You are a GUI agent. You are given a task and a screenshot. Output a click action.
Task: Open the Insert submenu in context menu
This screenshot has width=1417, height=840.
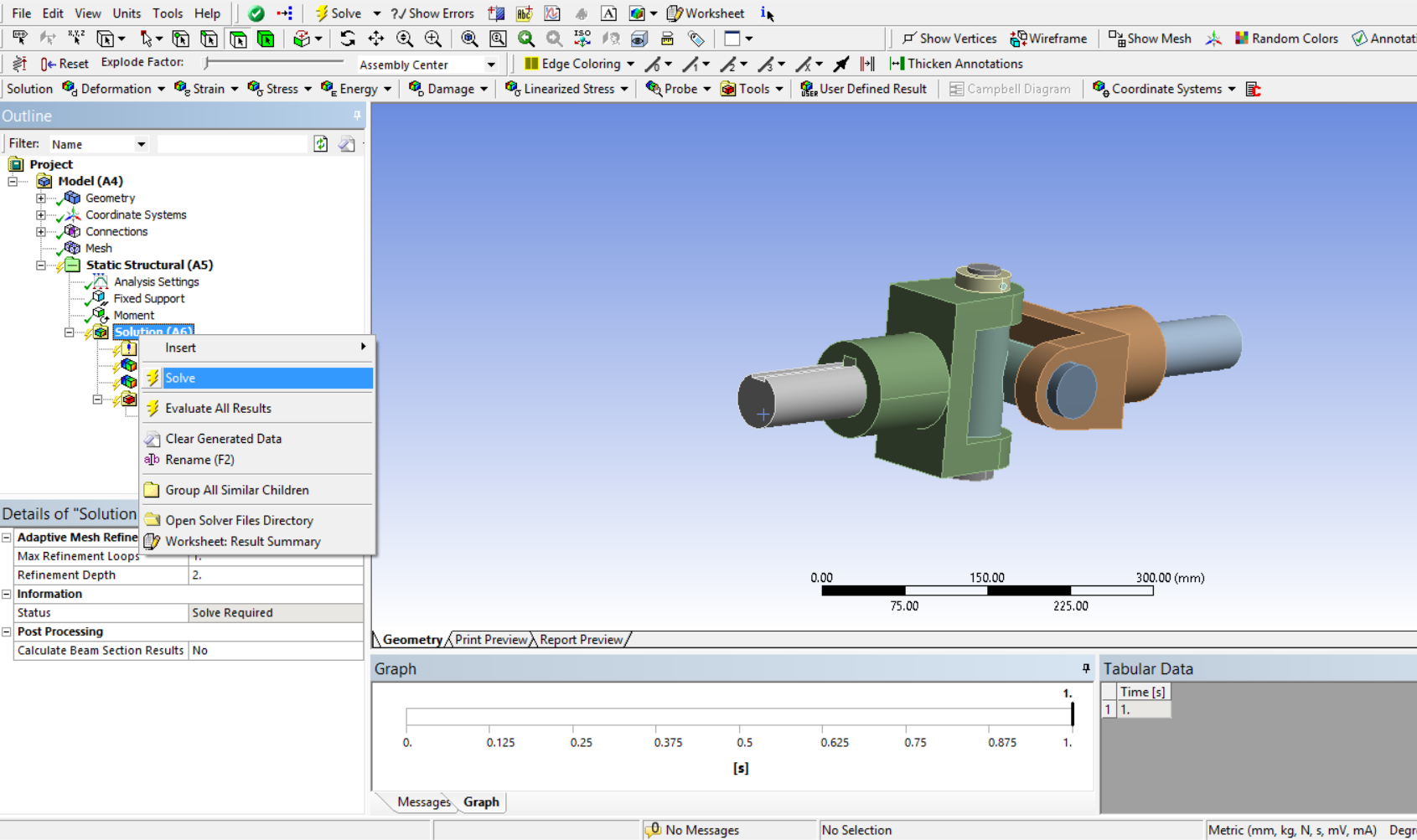coord(257,348)
